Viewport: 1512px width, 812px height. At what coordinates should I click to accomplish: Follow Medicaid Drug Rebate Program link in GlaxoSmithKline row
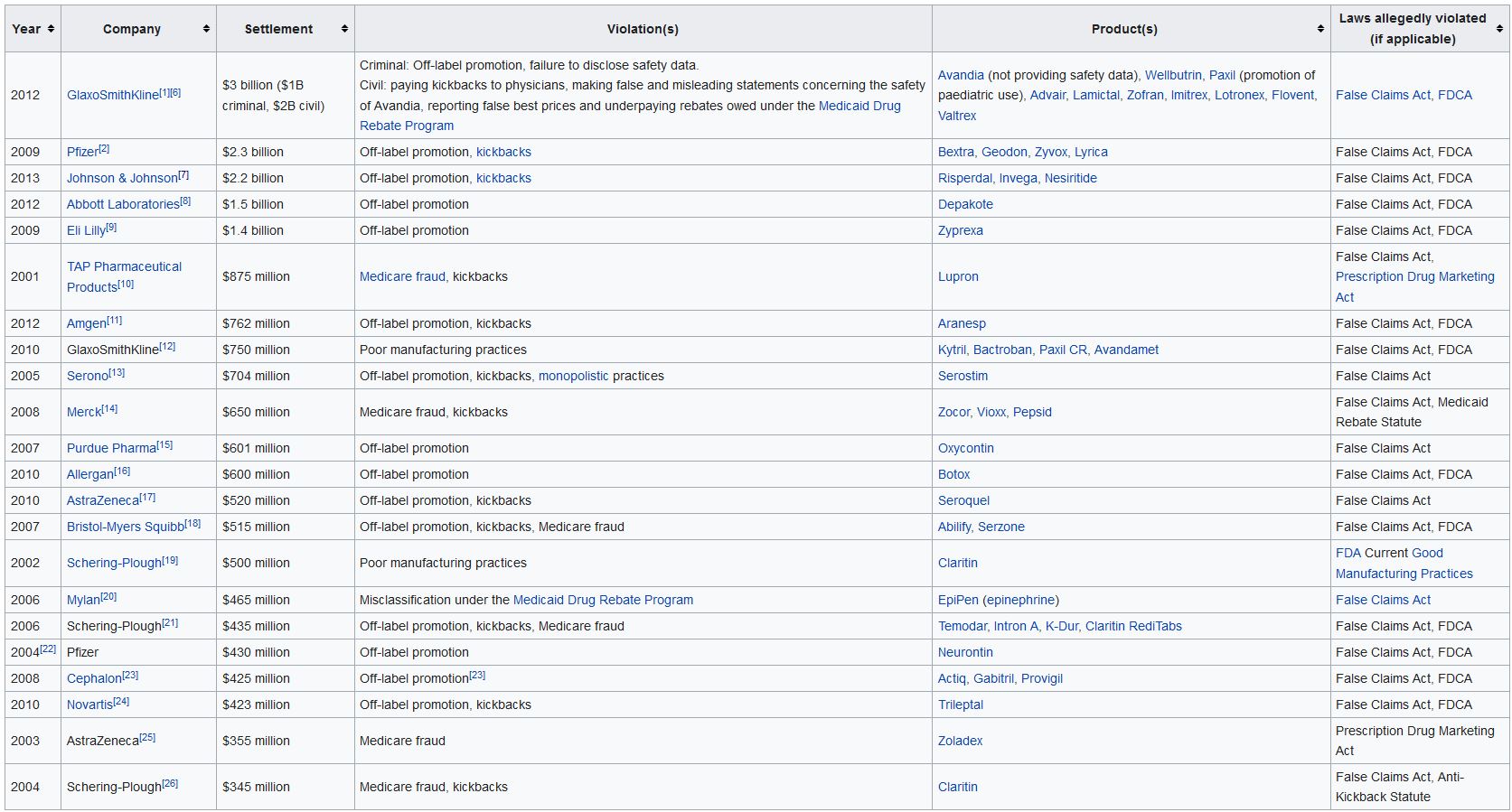631,116
